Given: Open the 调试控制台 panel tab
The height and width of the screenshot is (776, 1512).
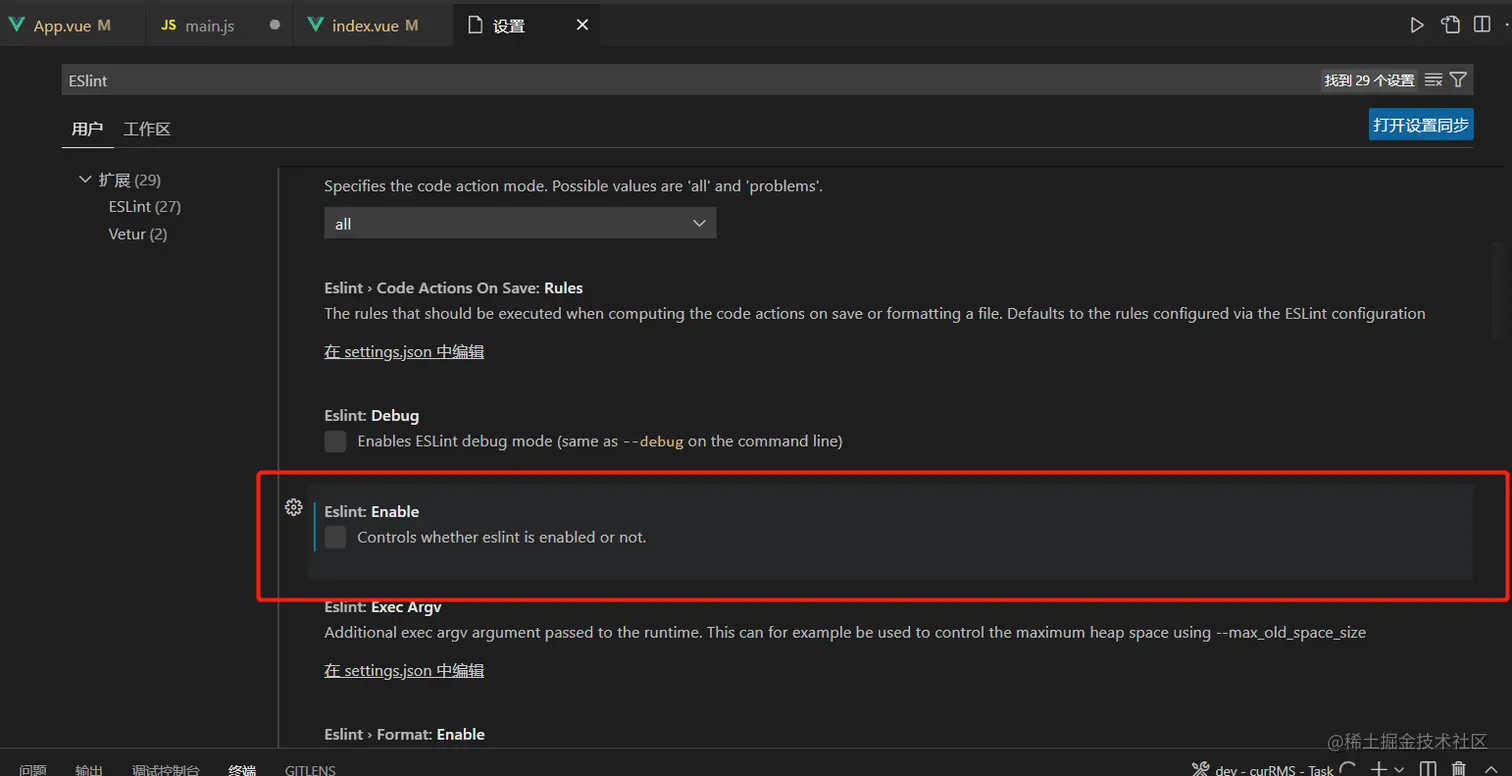Looking at the screenshot, I should [x=166, y=769].
